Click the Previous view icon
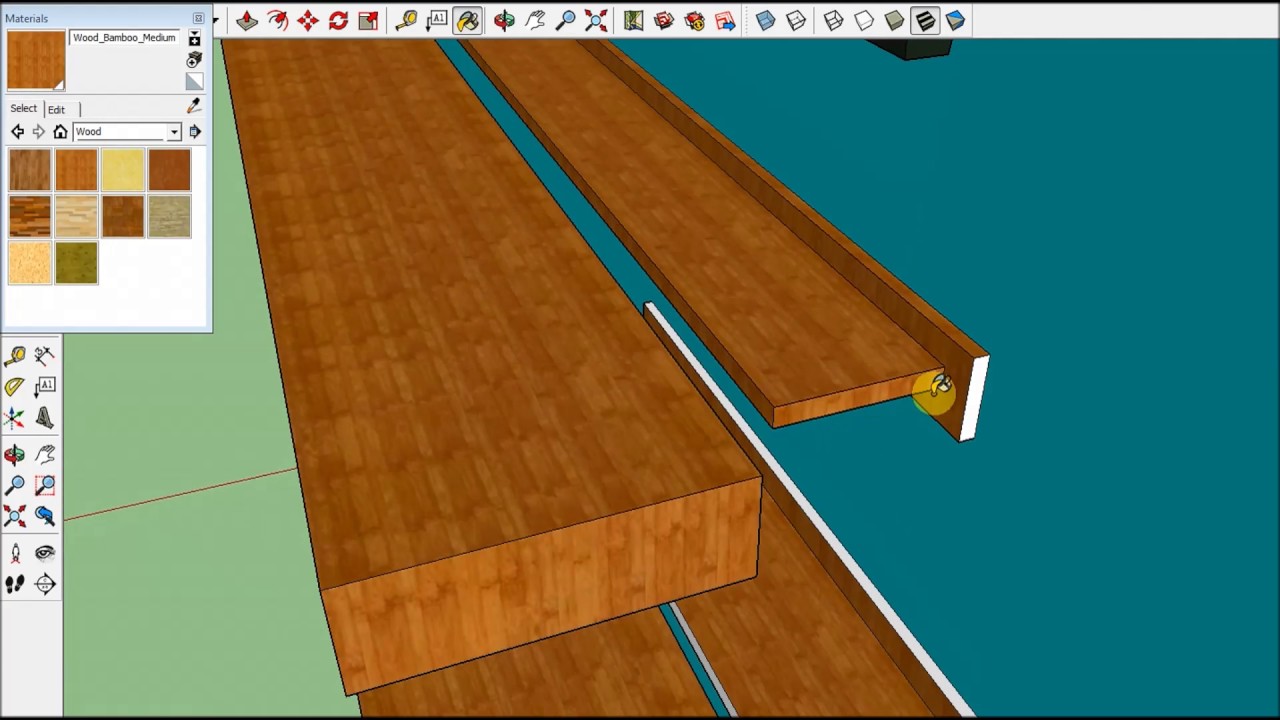The height and width of the screenshot is (720, 1280). (x=44, y=516)
